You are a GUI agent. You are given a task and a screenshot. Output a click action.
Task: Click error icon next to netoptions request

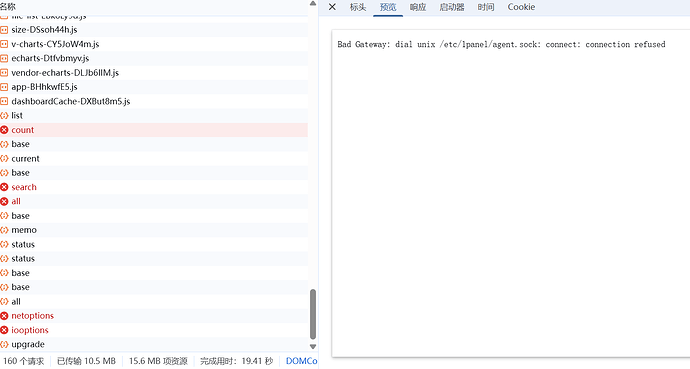coord(4,316)
